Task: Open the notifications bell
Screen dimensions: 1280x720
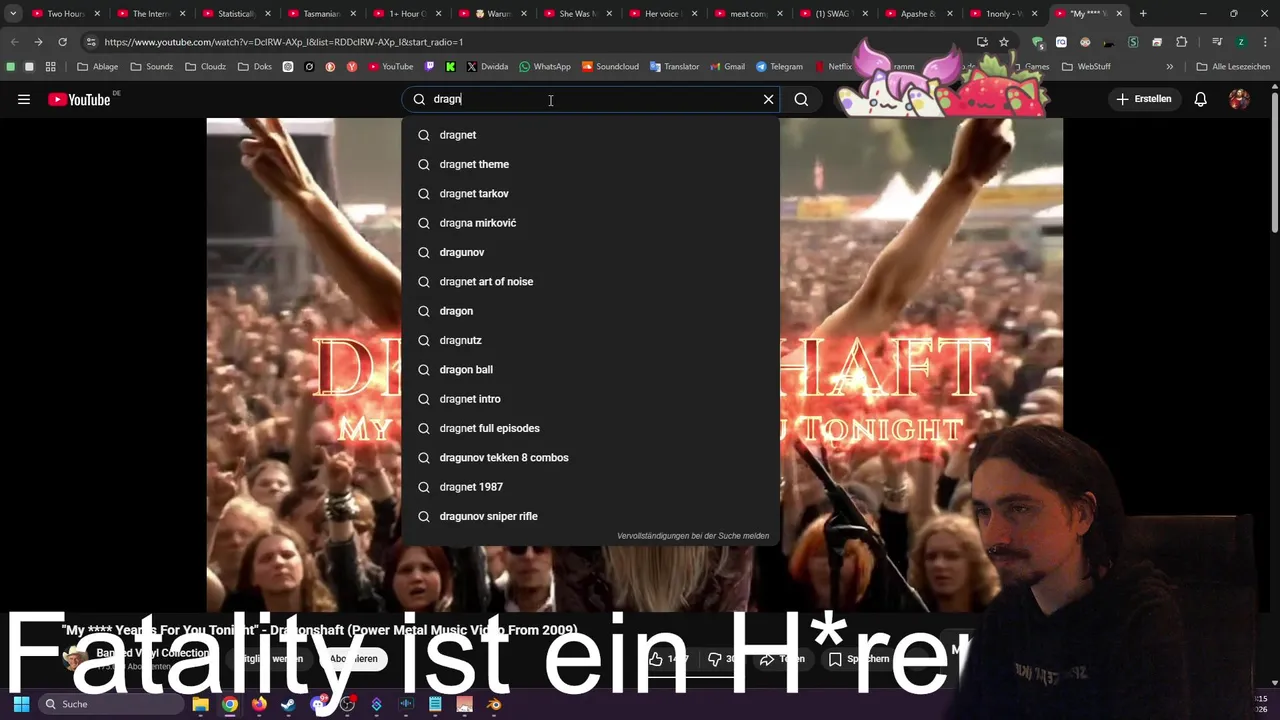Action: click(x=1201, y=99)
